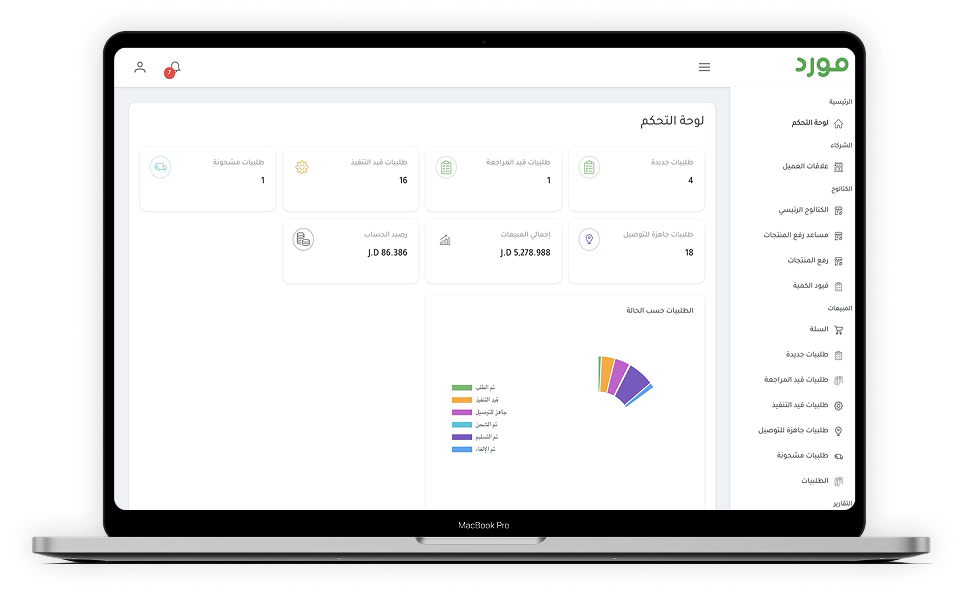The width and height of the screenshot is (962, 594).
Task: Click the large purple chart segment
Action: (x=632, y=384)
